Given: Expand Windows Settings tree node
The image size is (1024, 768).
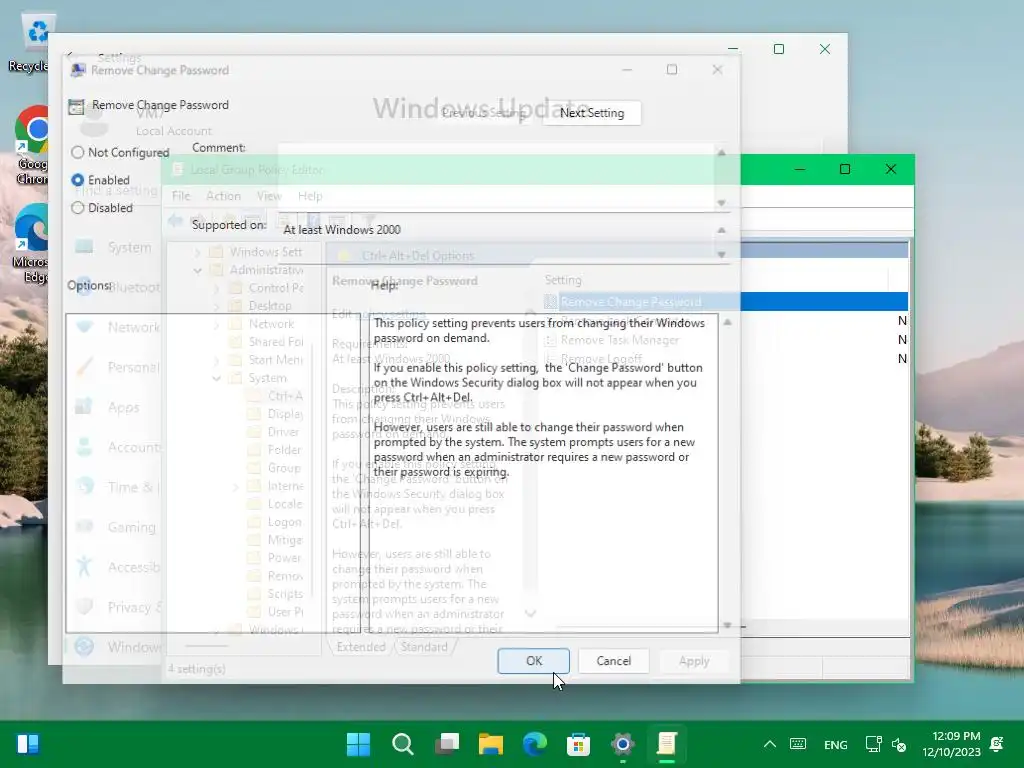Looking at the screenshot, I should click(197, 252).
